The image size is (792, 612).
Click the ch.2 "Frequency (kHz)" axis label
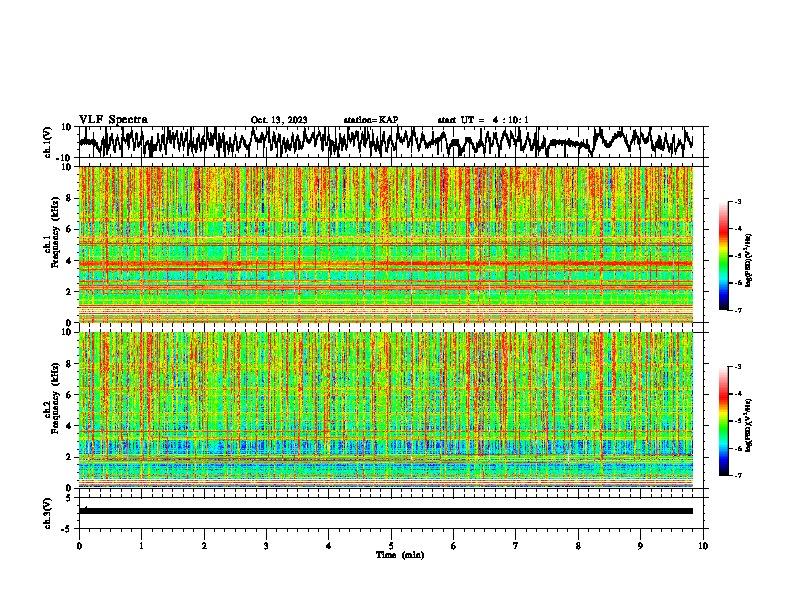click(55, 398)
